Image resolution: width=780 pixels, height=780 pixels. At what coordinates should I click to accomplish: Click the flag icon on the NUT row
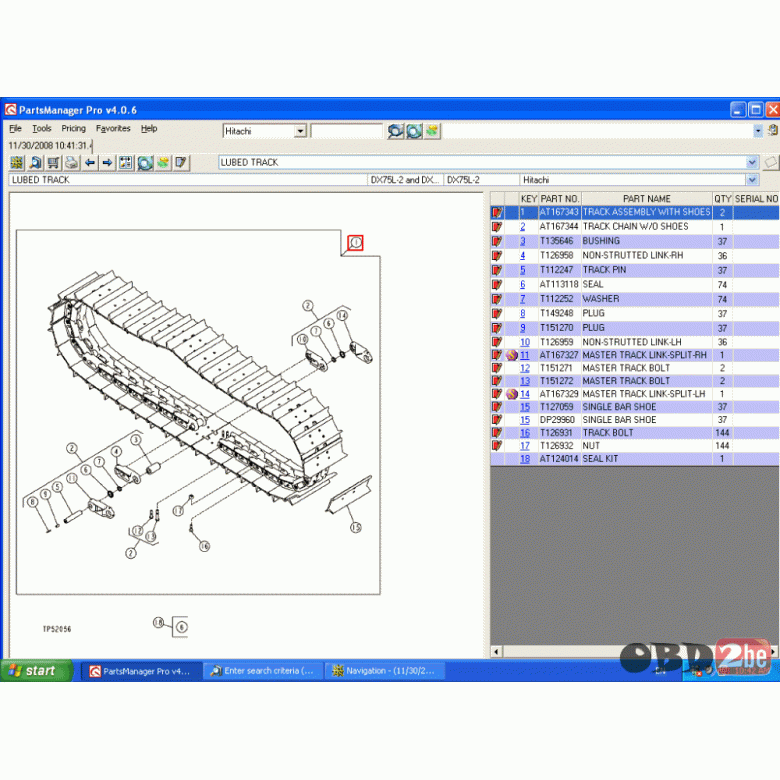click(497, 446)
